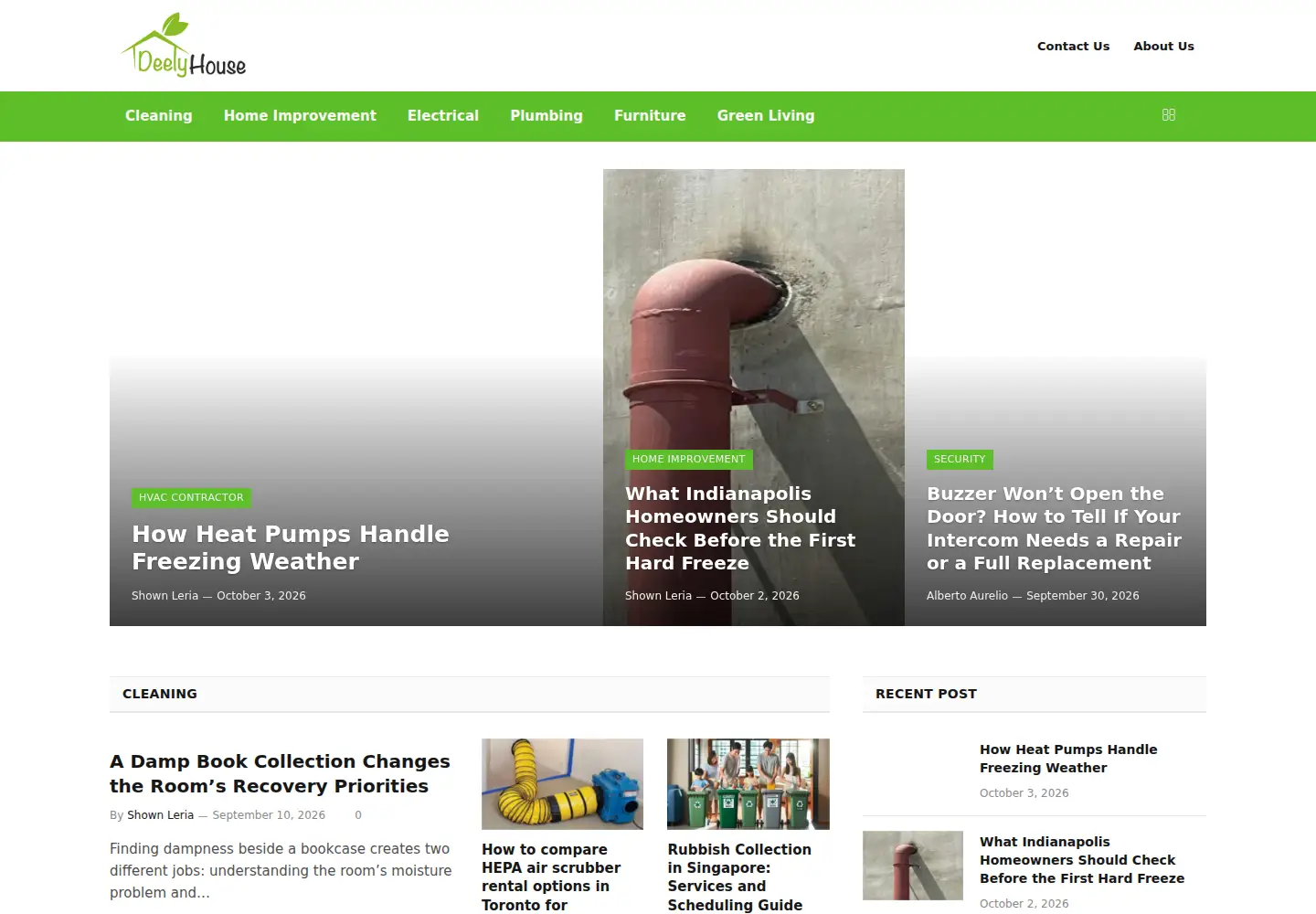Screen dimensions: 1316x914
Task: Click the CLEANING section heading
Action: (x=160, y=694)
